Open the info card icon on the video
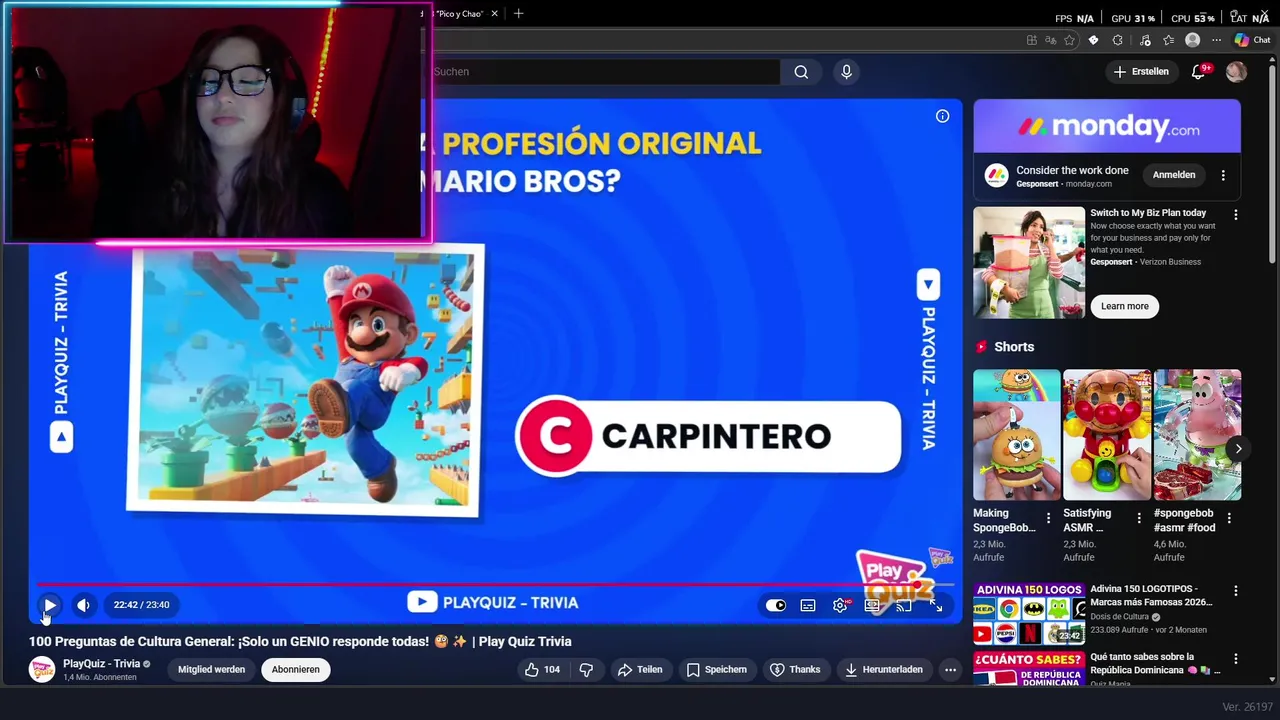Viewport: 1280px width, 720px height. pyautogui.click(x=942, y=116)
